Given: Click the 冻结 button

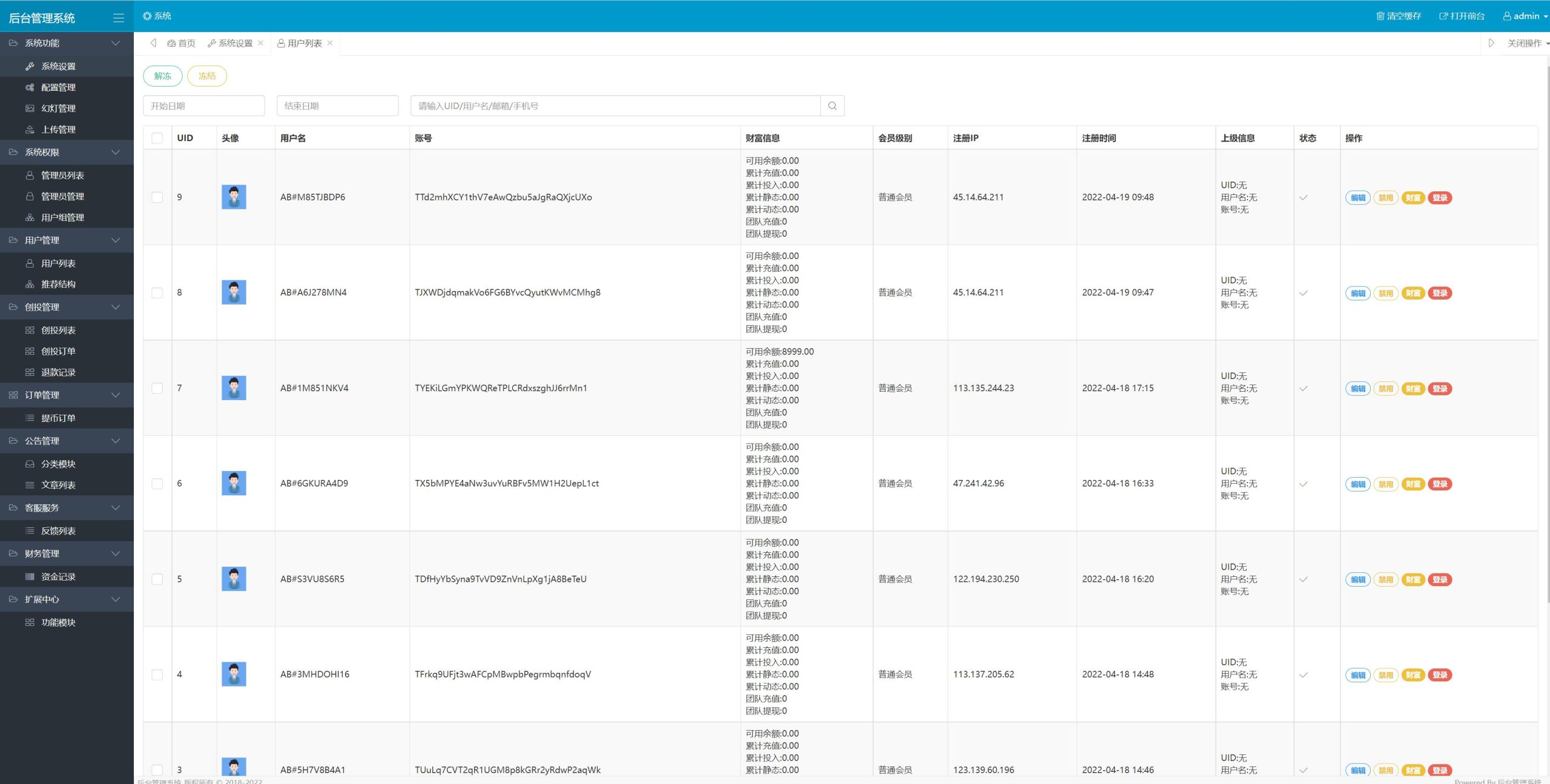Looking at the screenshot, I should pos(208,75).
